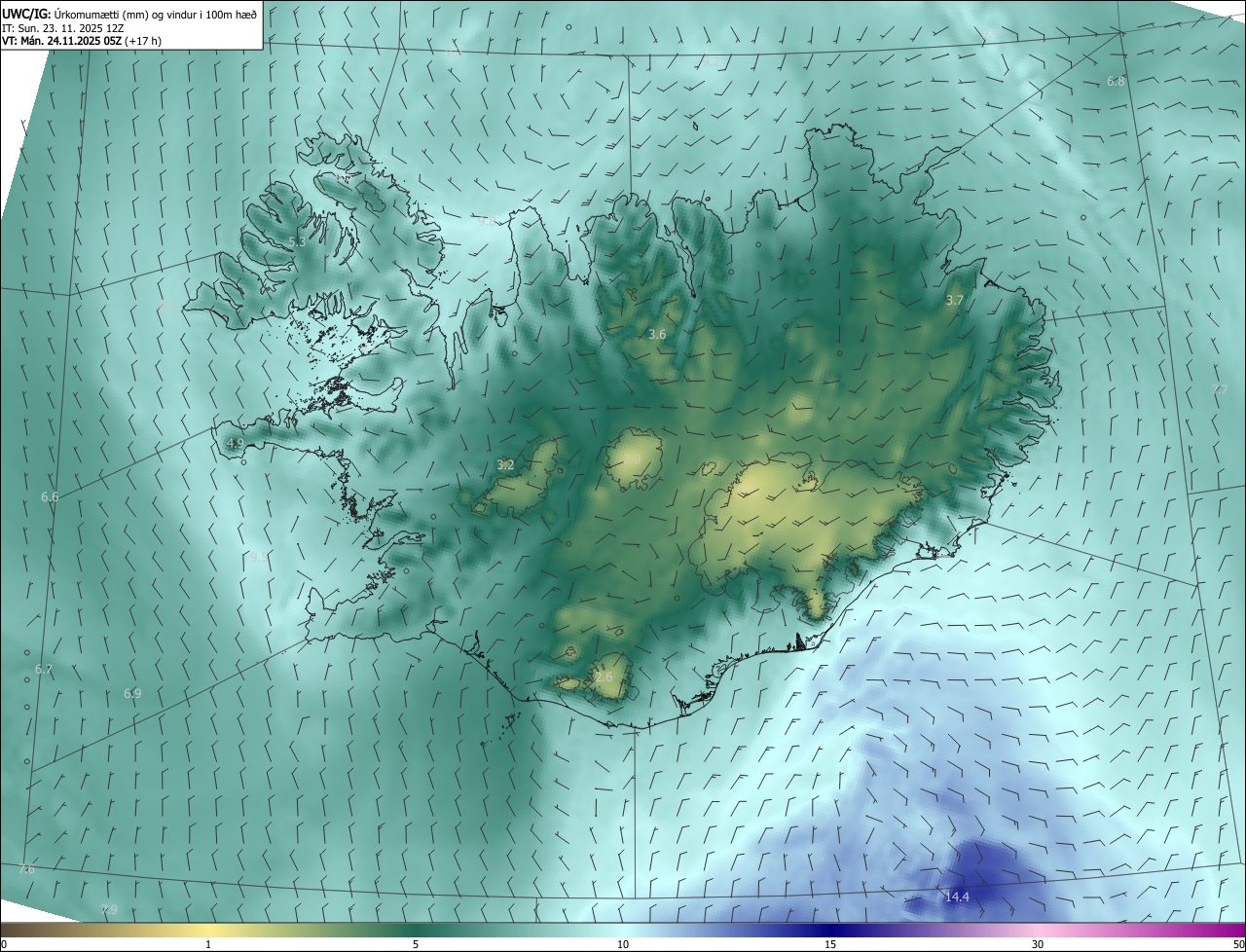The width and height of the screenshot is (1246, 952).
Task: Click the 2.0 value label on the glacier
Action: [631, 458]
